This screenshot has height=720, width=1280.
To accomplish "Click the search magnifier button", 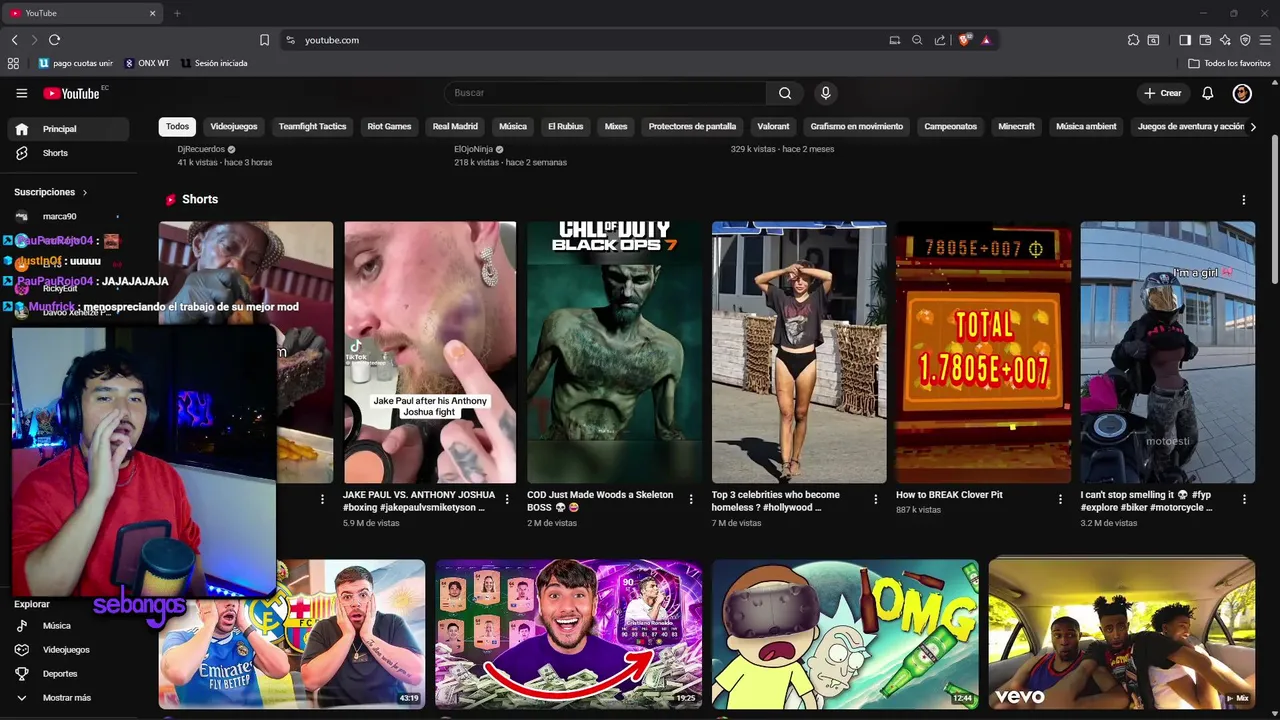I will tap(785, 93).
